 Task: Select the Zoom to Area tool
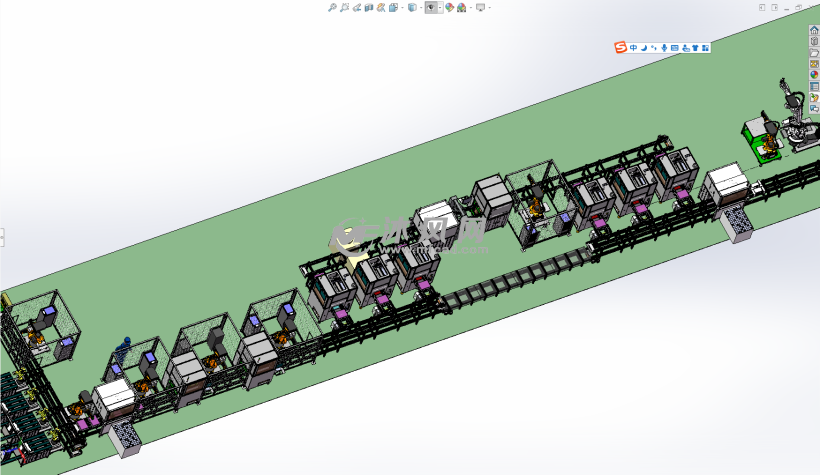(x=344, y=7)
